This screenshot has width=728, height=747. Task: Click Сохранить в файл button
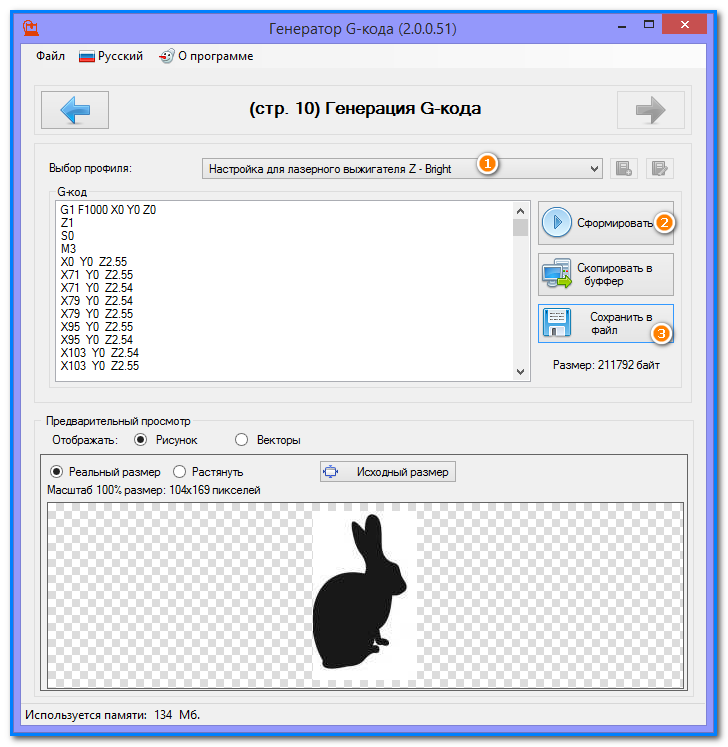606,323
